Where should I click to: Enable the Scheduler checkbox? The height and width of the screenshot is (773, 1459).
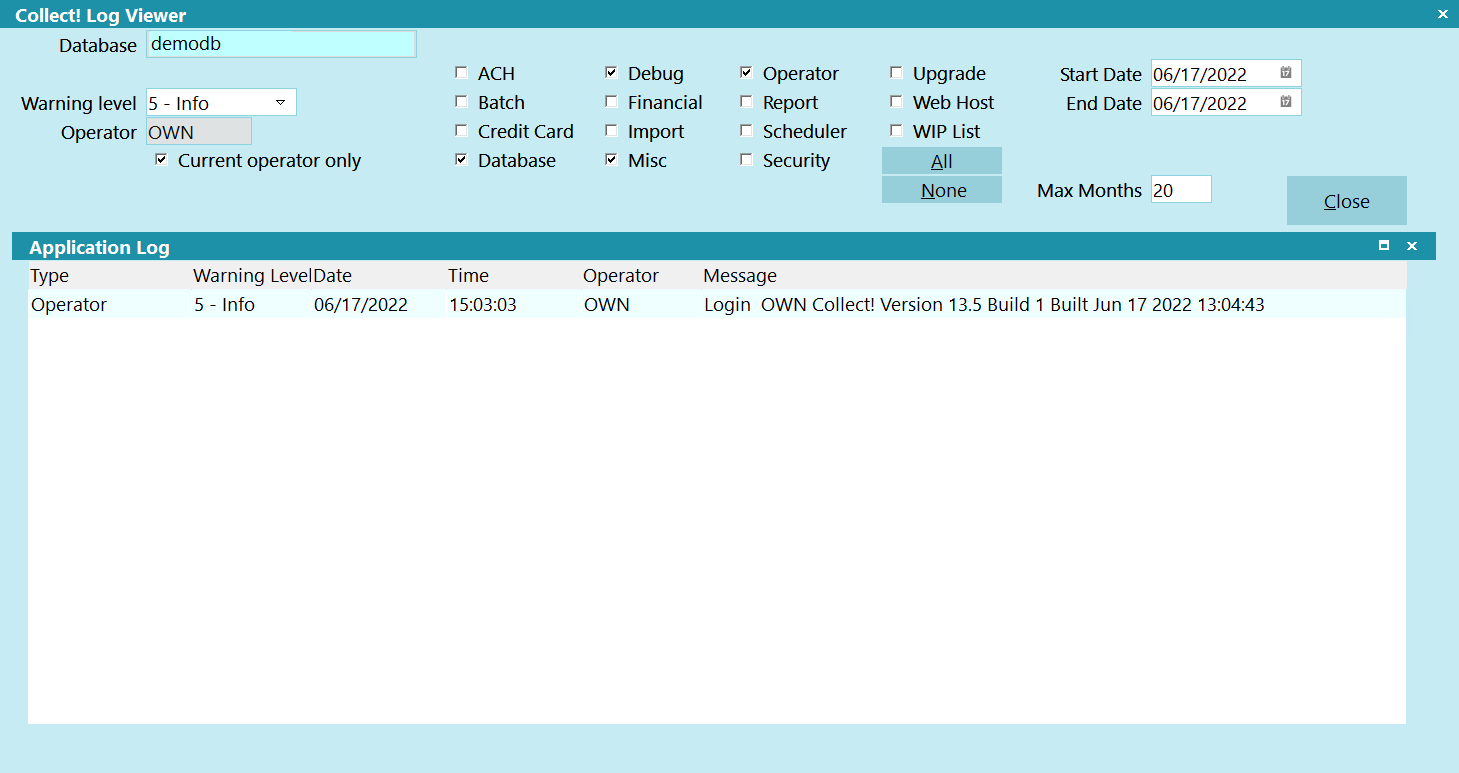point(746,131)
